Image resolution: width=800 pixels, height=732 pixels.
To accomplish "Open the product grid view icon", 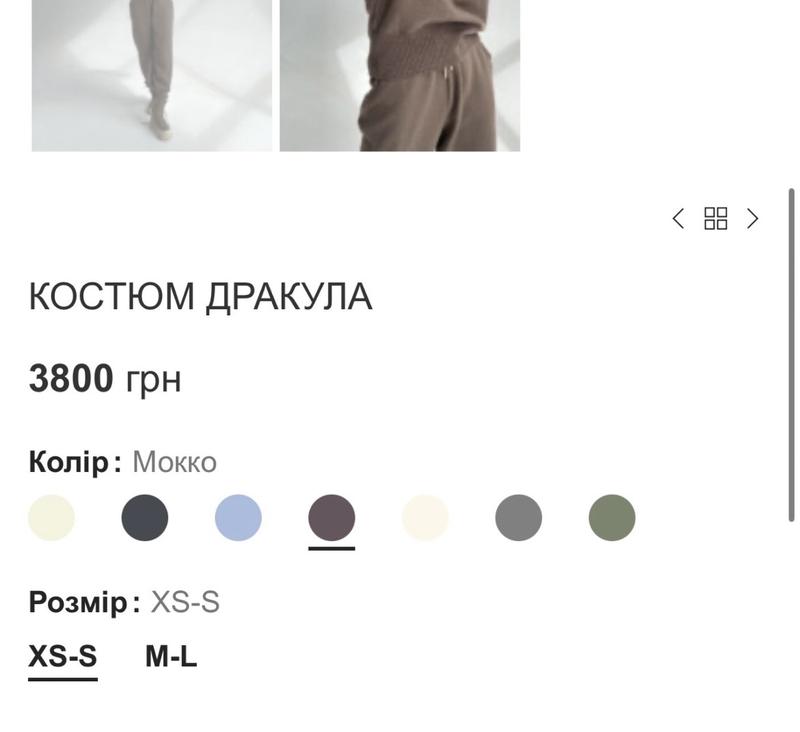I will [715, 219].
